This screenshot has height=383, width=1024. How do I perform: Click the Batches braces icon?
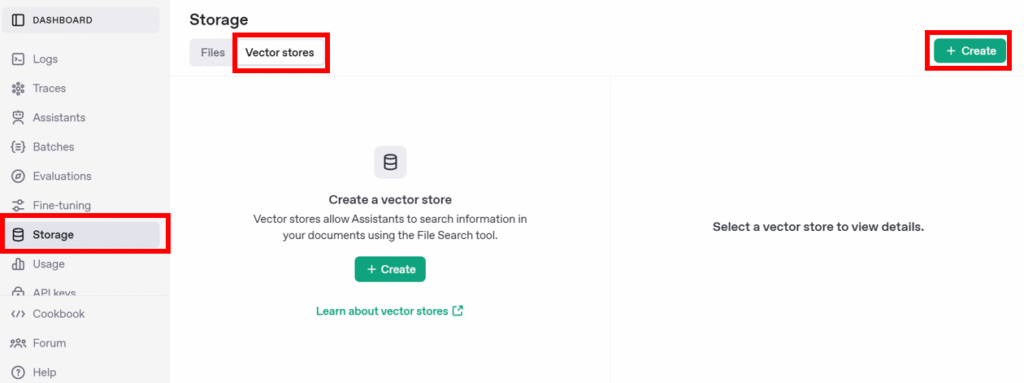pos(18,147)
